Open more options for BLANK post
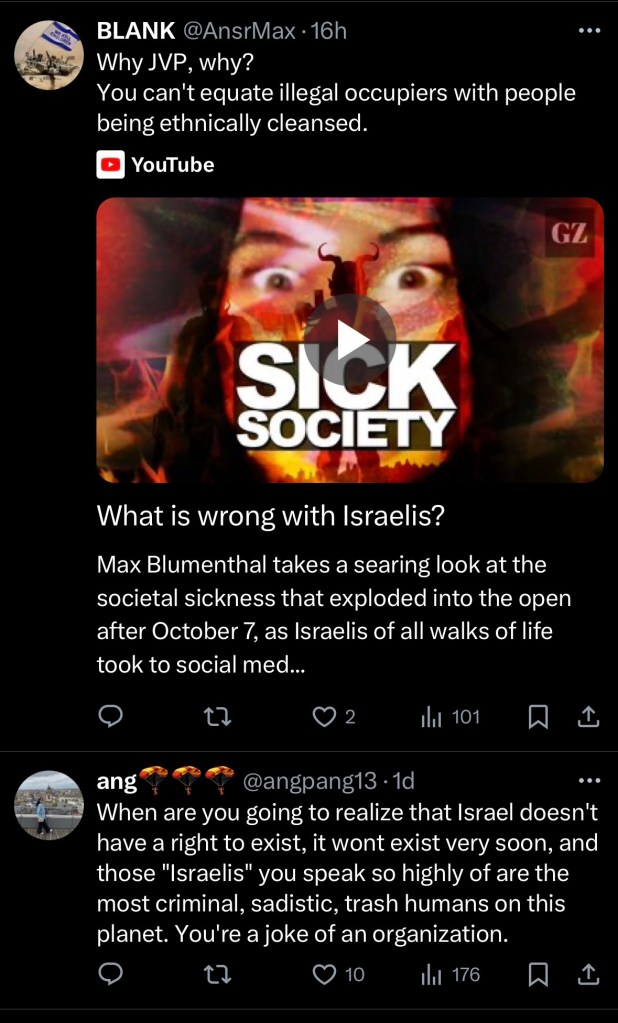This screenshot has width=618, height=1023. 589,31
